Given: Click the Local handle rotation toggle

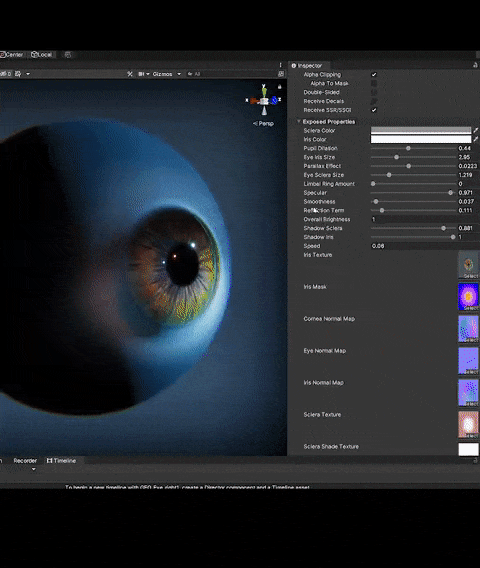Looking at the screenshot, I should [42, 55].
